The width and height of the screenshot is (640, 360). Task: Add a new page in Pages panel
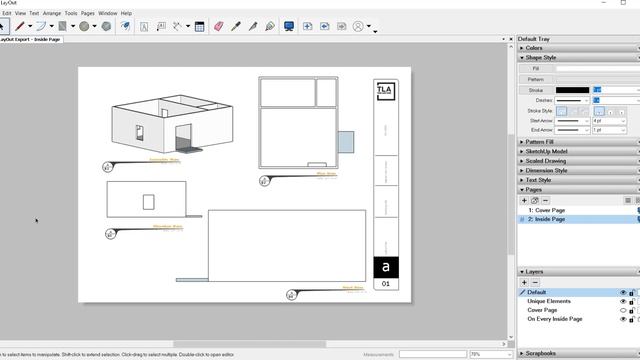coord(524,200)
